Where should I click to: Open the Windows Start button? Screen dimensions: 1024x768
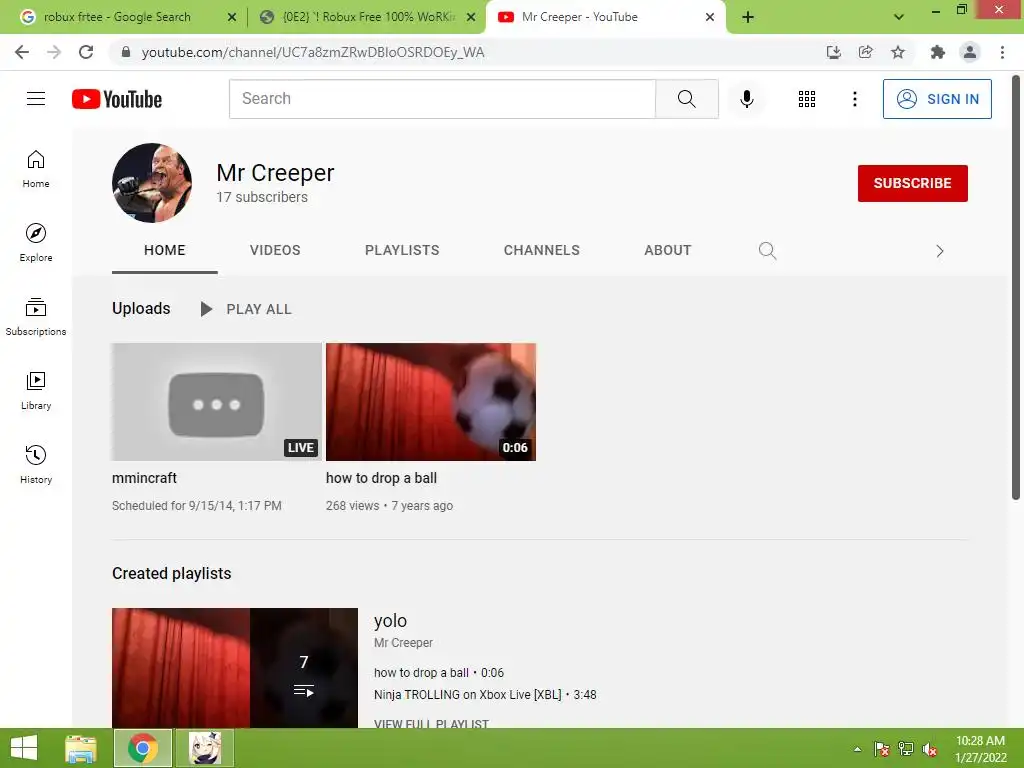pyautogui.click(x=24, y=748)
